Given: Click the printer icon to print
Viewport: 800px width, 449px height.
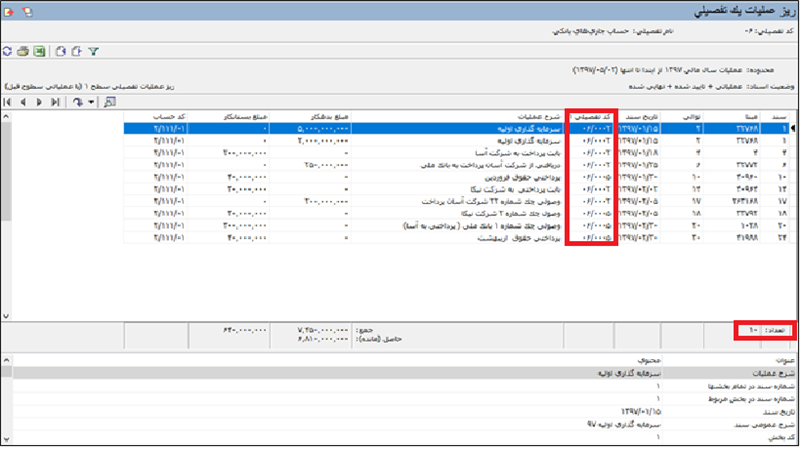Looking at the screenshot, I should [23, 50].
